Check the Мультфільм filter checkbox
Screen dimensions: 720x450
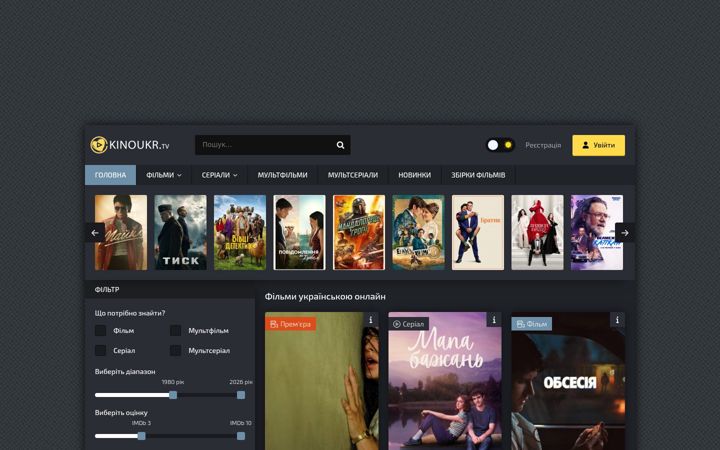pos(175,330)
